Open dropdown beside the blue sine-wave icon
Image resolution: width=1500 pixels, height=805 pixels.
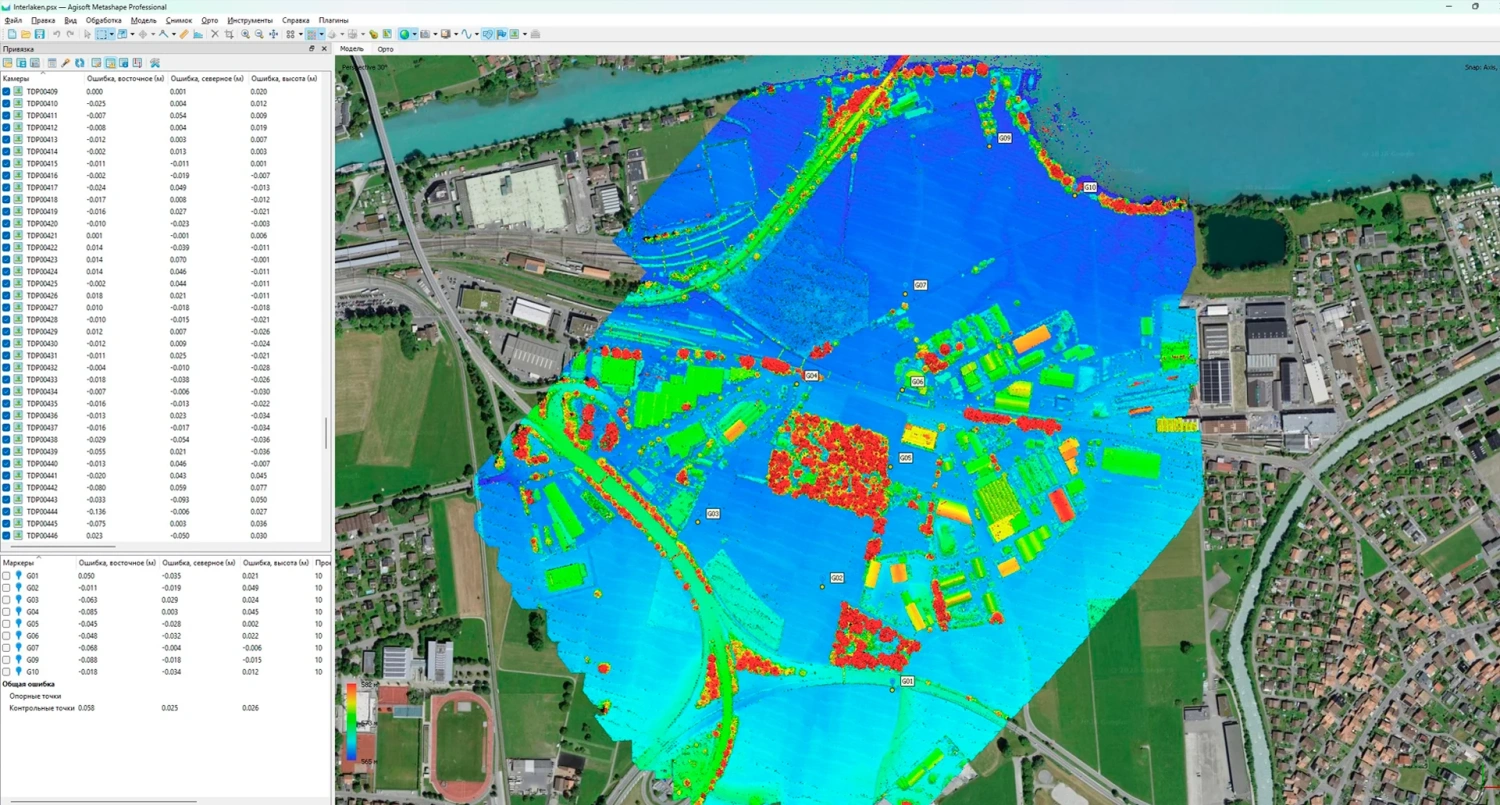[x=476, y=34]
